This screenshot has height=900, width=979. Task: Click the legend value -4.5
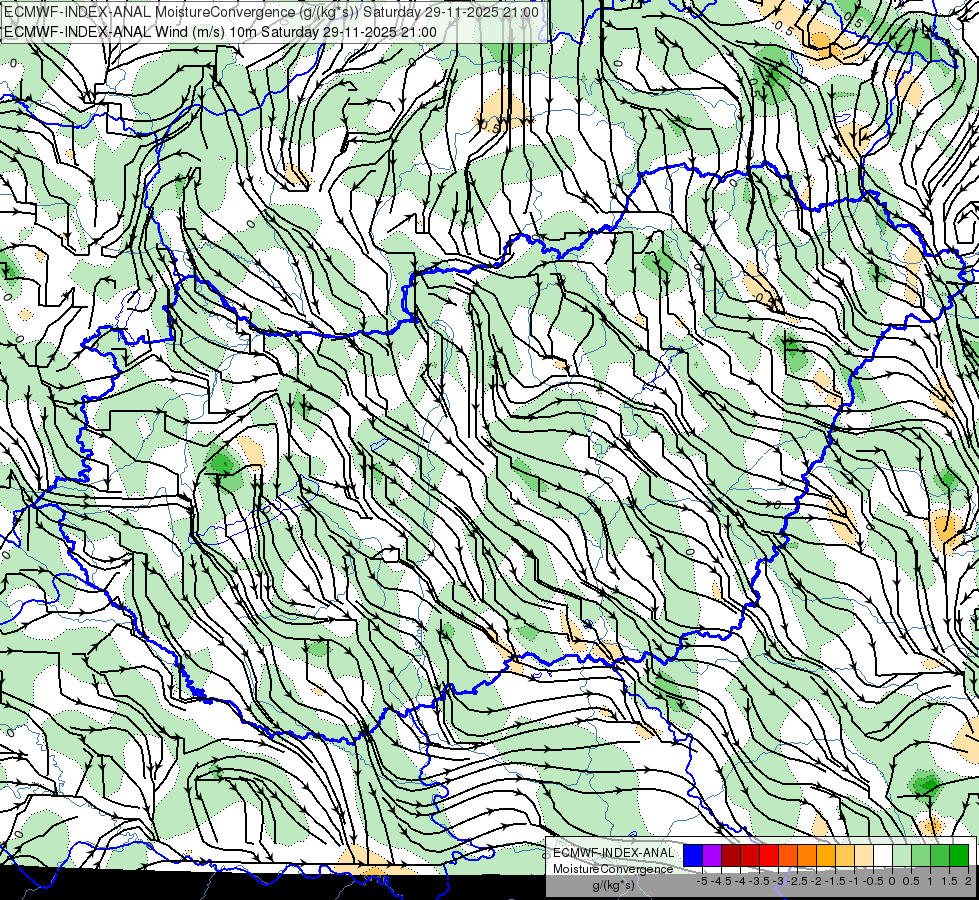(721, 881)
